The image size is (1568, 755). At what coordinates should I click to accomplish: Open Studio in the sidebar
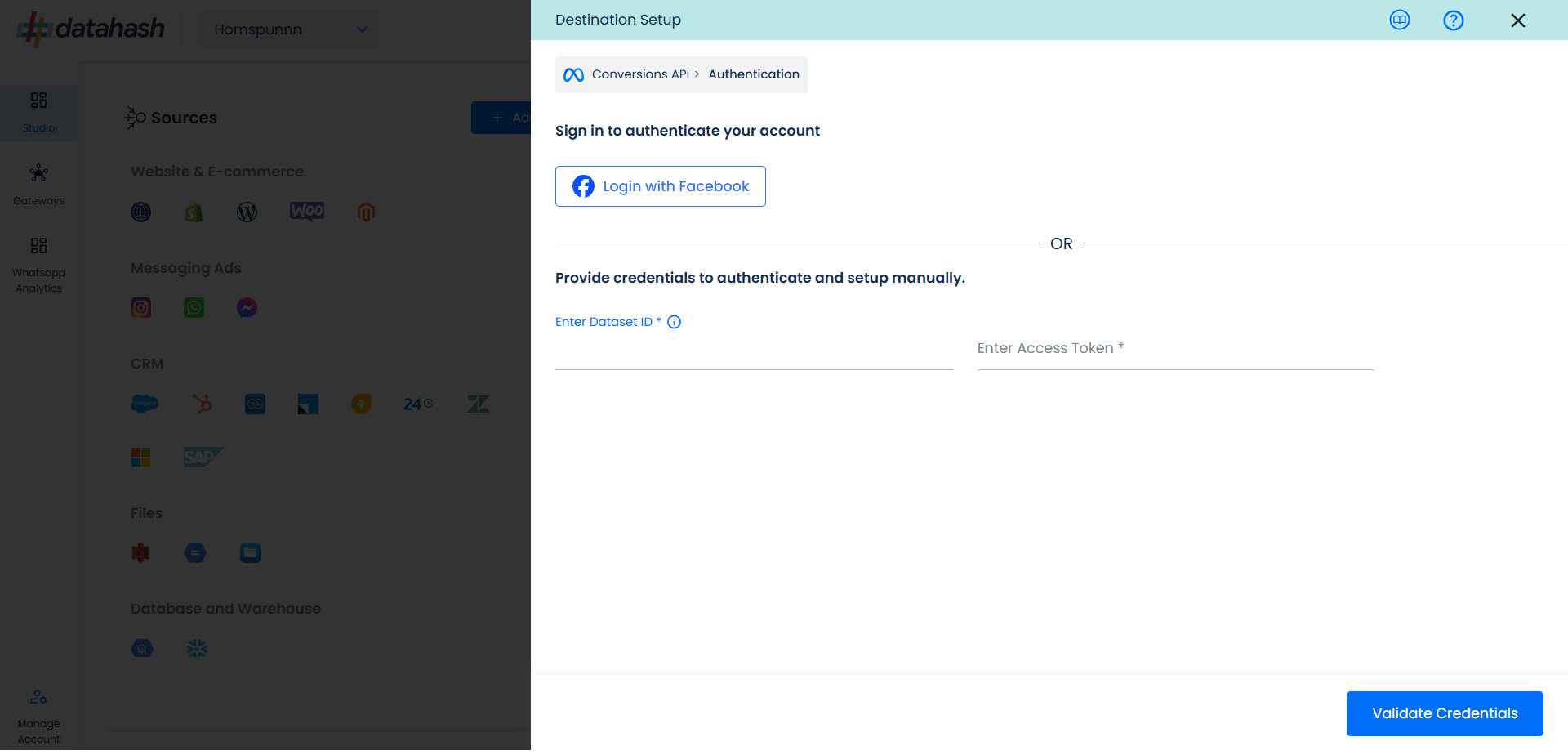(x=38, y=112)
